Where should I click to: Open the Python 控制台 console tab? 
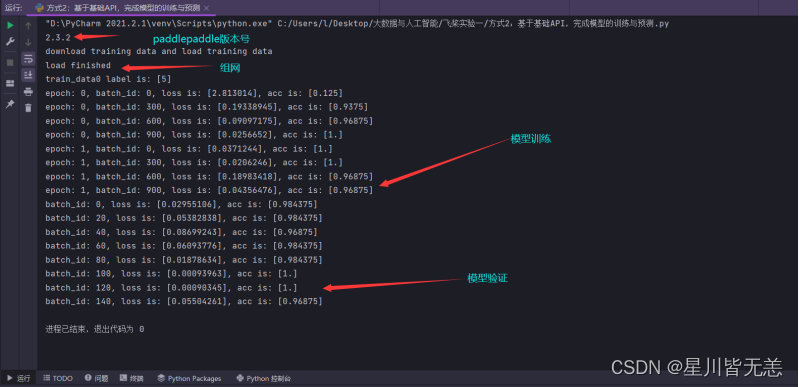pos(263,378)
